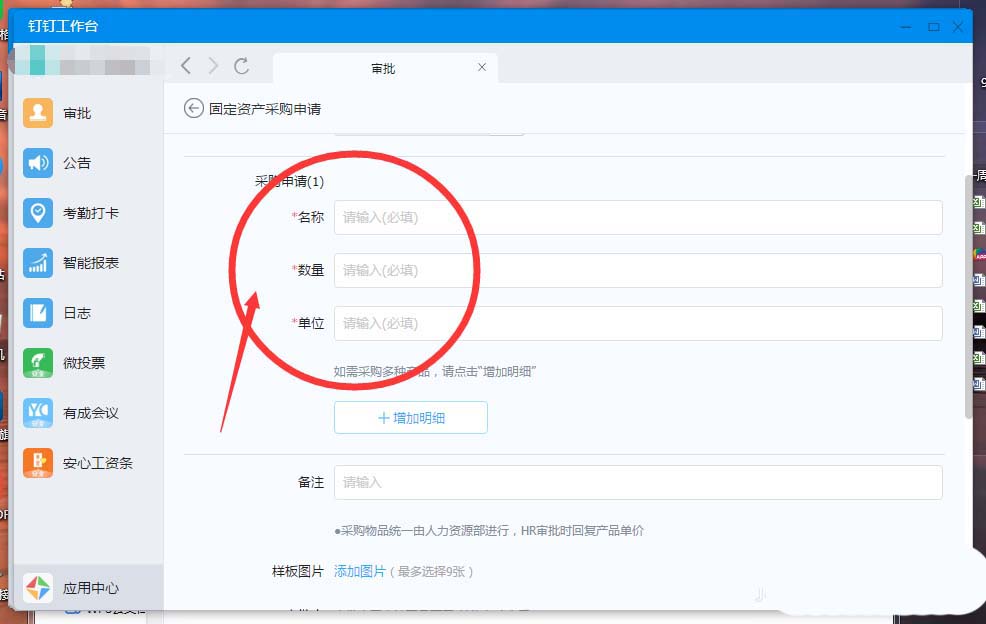Select the 单位 input field
Image resolution: width=986 pixels, height=624 pixels.
pos(637,323)
